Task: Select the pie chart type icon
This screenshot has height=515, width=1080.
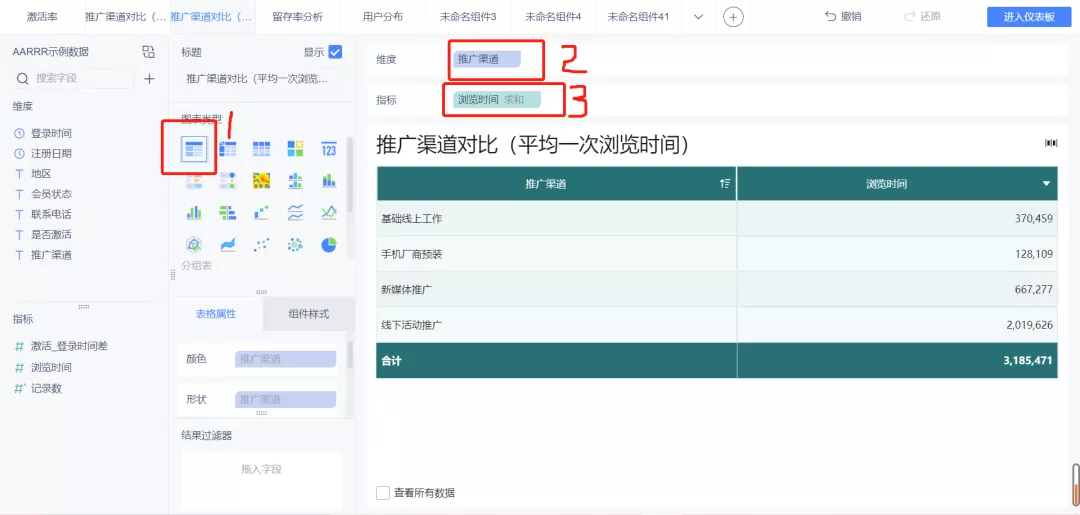Action: point(329,244)
